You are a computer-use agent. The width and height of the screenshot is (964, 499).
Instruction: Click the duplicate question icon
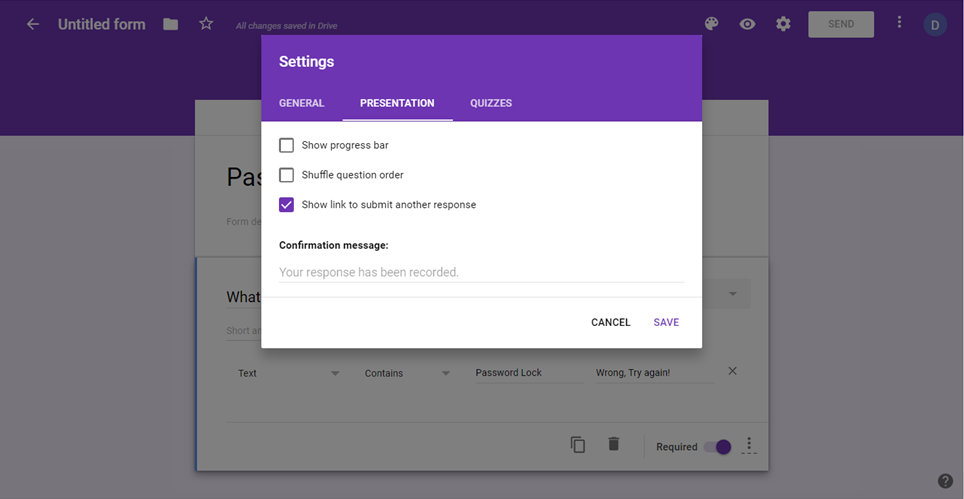point(578,445)
